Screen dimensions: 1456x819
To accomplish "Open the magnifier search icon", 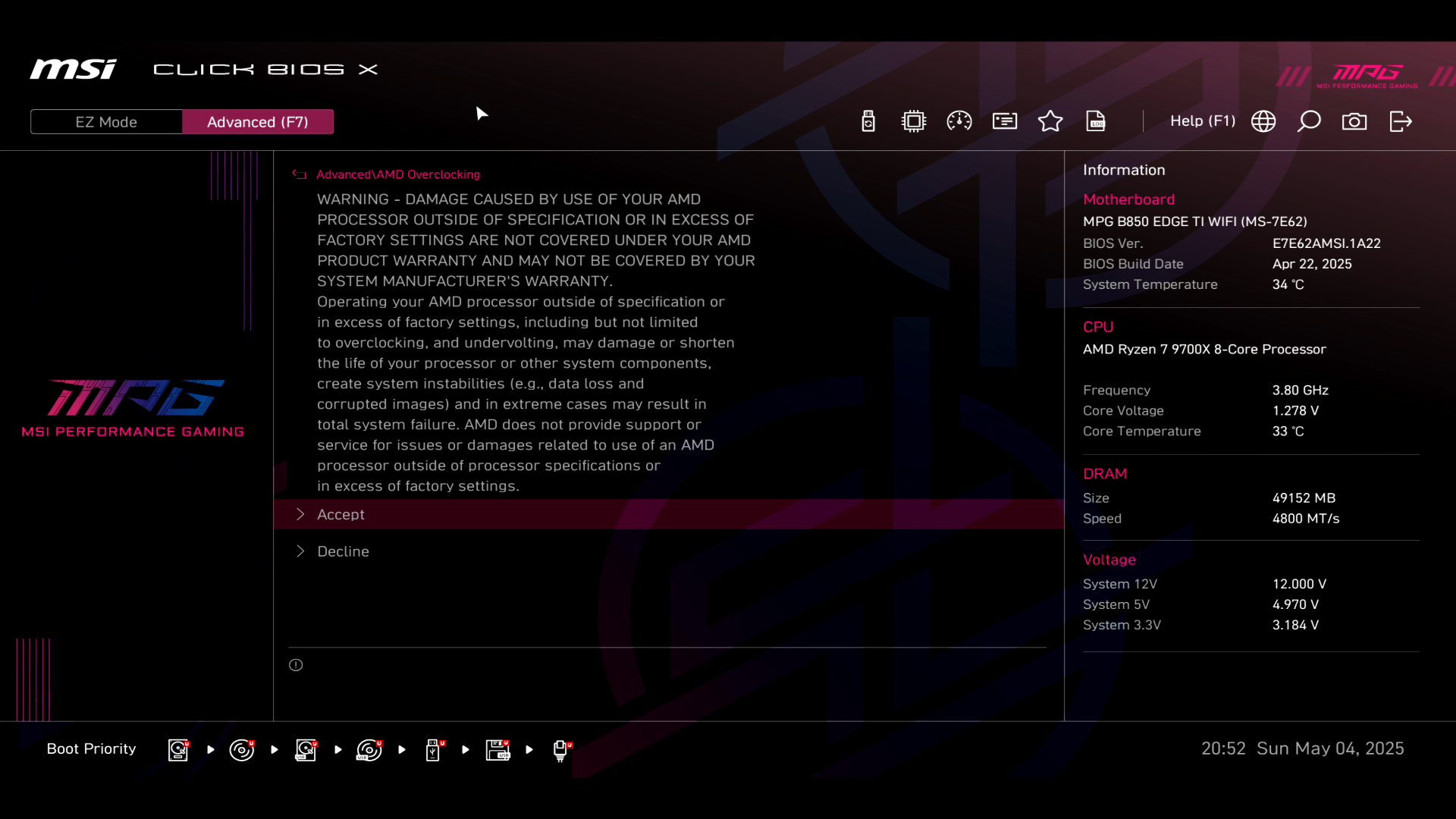I will [x=1309, y=121].
